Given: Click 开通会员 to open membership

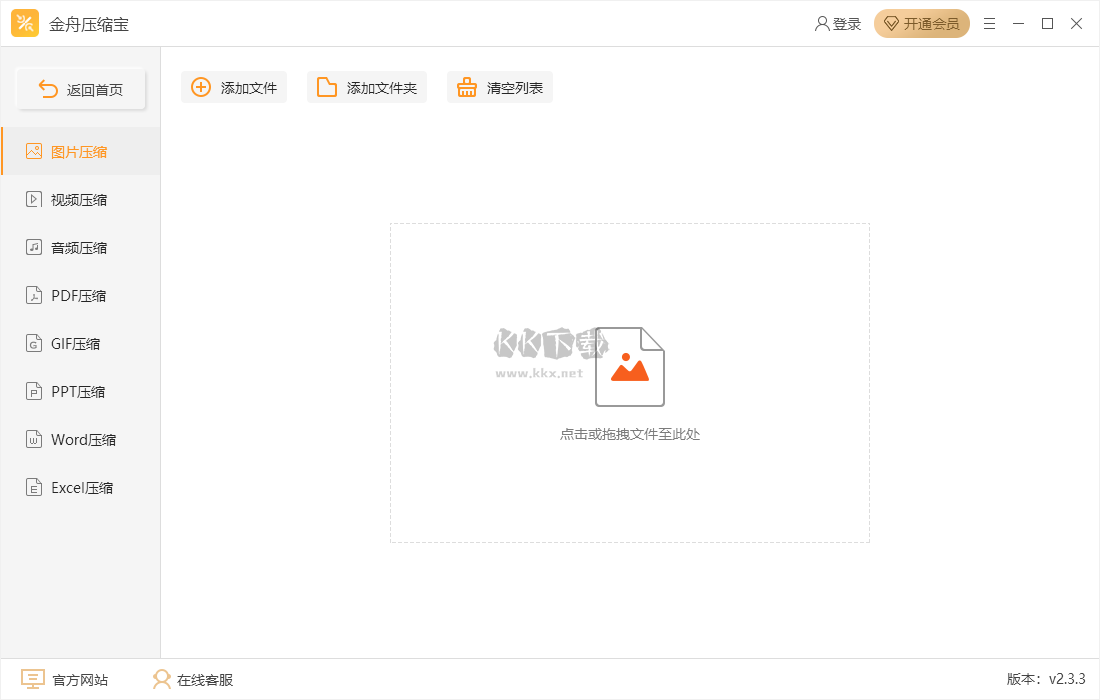Looking at the screenshot, I should click(921, 23).
